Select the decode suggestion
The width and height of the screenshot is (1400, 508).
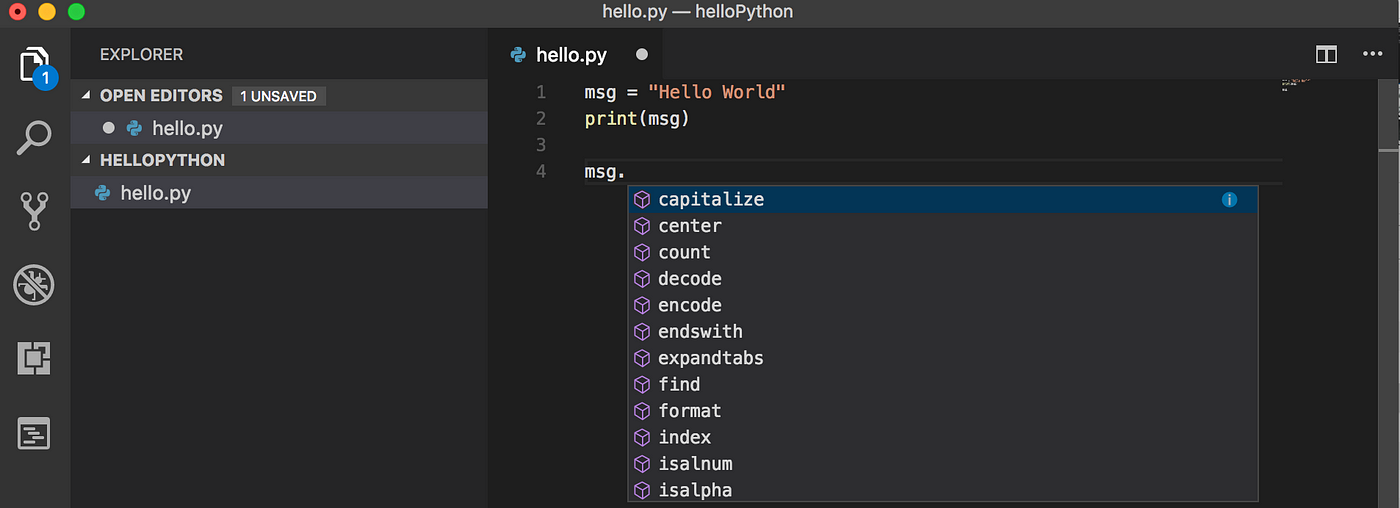click(x=942, y=279)
